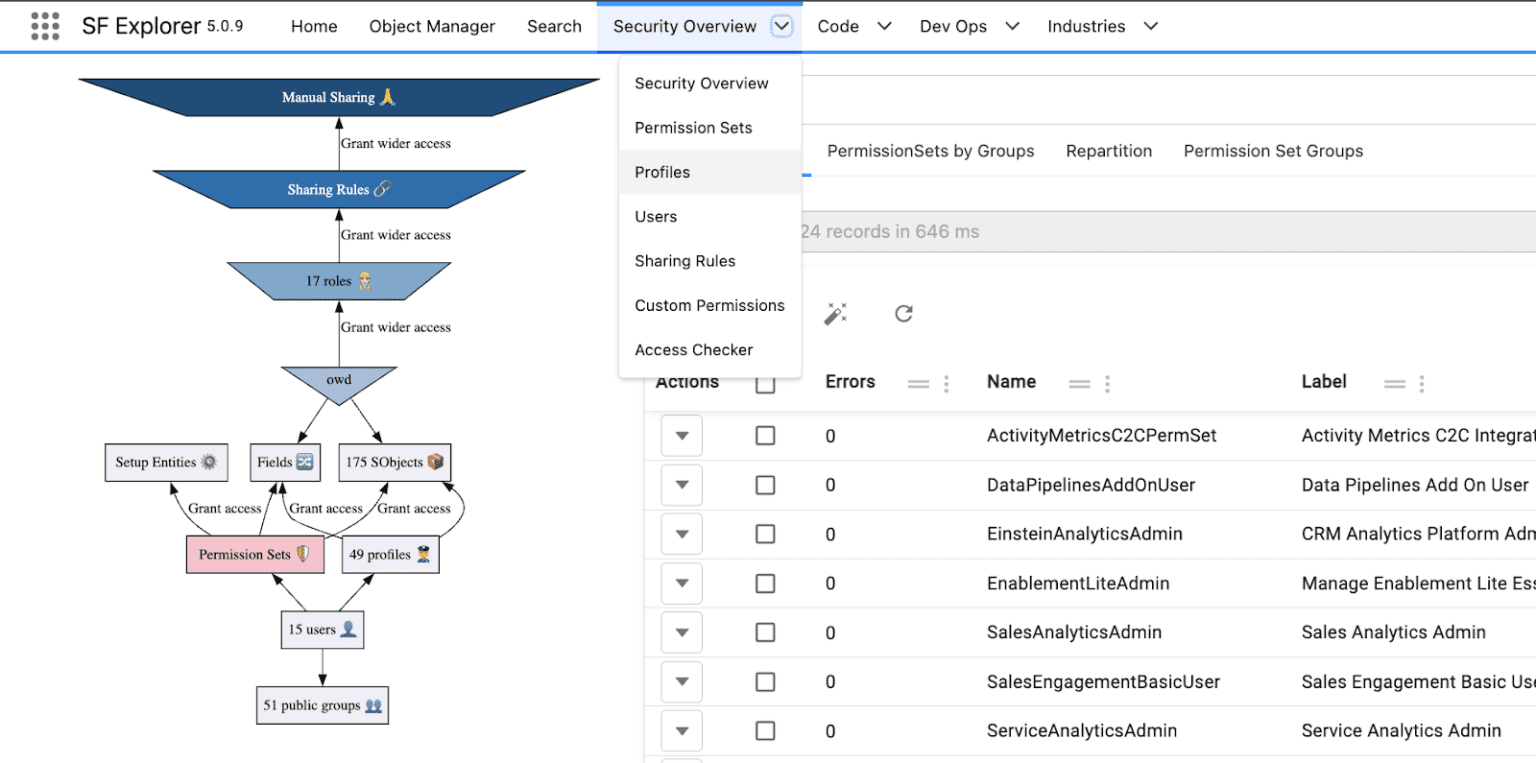Open actions dropdown for ServiceAnalyticsAdmin row
The width and height of the screenshot is (1536, 763).
coord(682,731)
